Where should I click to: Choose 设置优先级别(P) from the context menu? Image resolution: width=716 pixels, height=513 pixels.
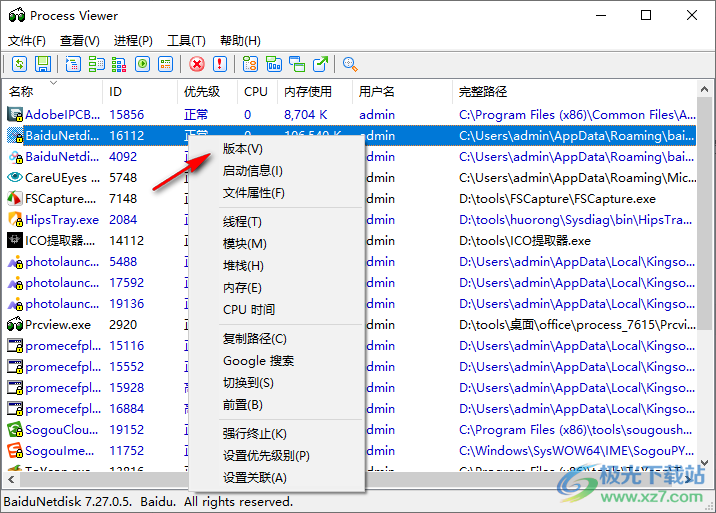click(x=277, y=455)
